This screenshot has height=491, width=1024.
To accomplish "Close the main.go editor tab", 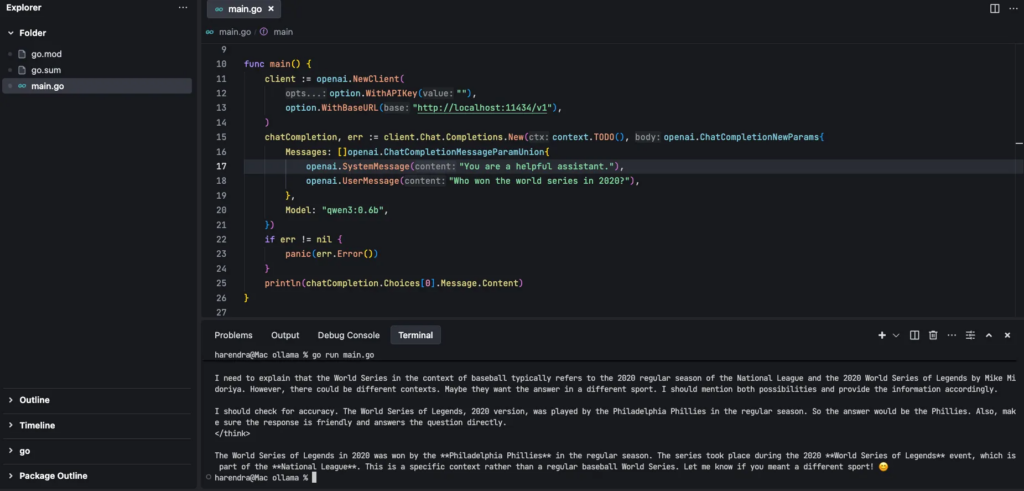I will tap(270, 9).
